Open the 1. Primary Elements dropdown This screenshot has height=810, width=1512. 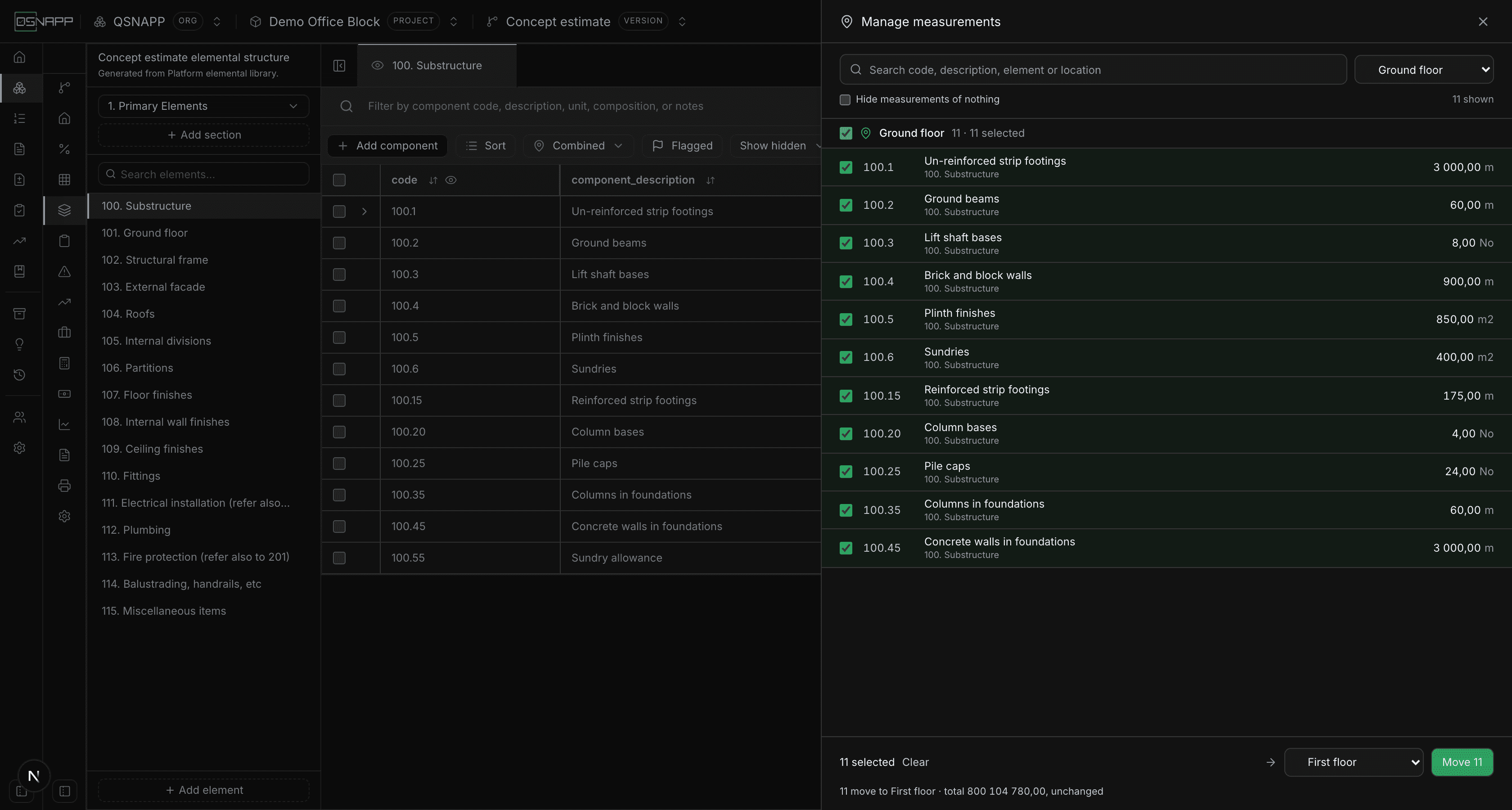204,106
